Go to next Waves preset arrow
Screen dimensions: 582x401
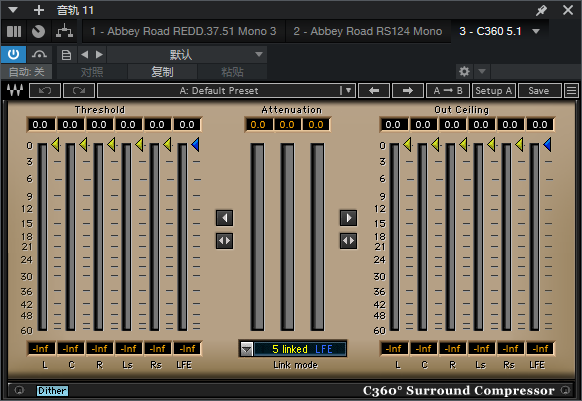pos(408,91)
